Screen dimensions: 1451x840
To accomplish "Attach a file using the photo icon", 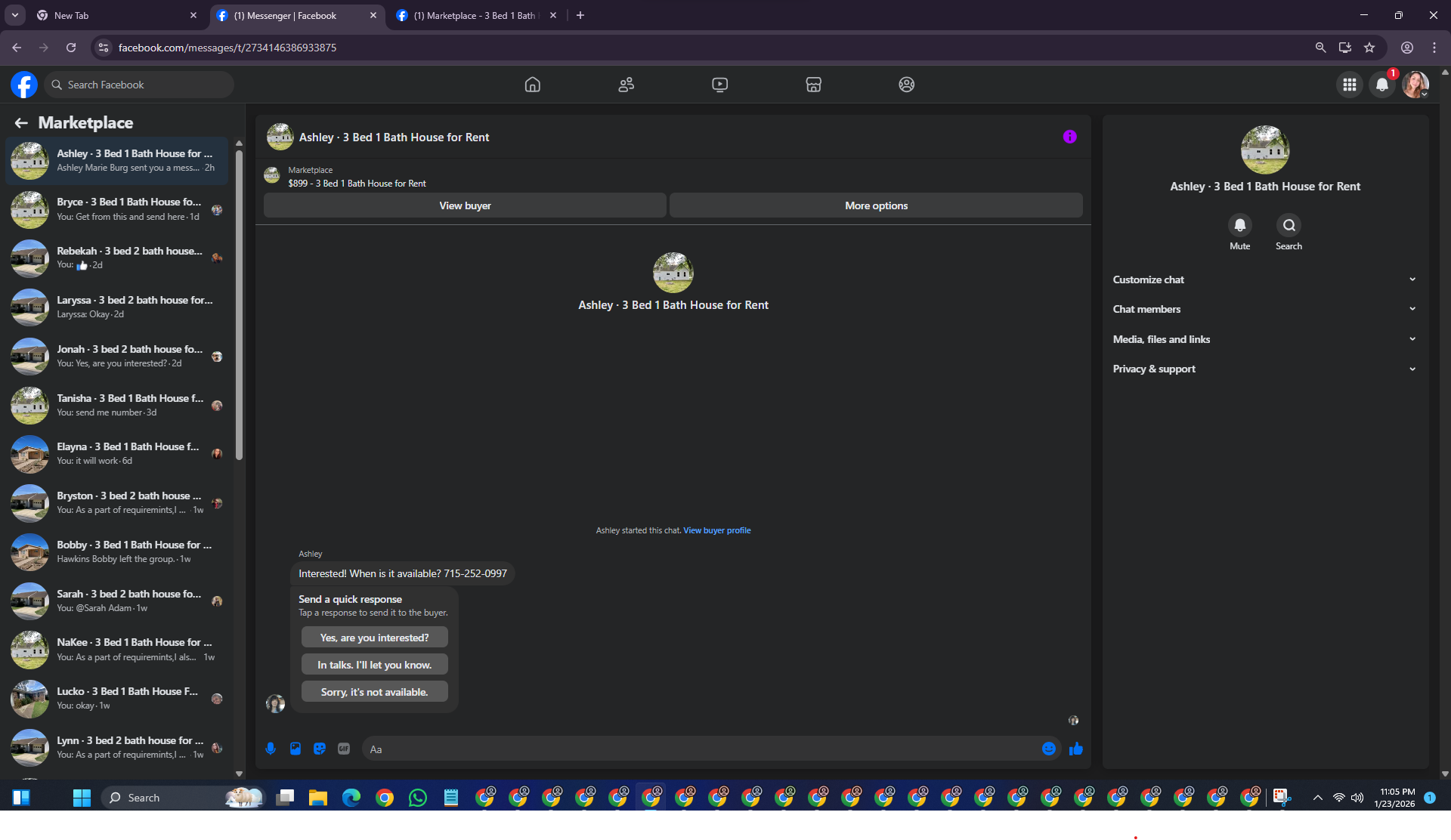I will (295, 749).
